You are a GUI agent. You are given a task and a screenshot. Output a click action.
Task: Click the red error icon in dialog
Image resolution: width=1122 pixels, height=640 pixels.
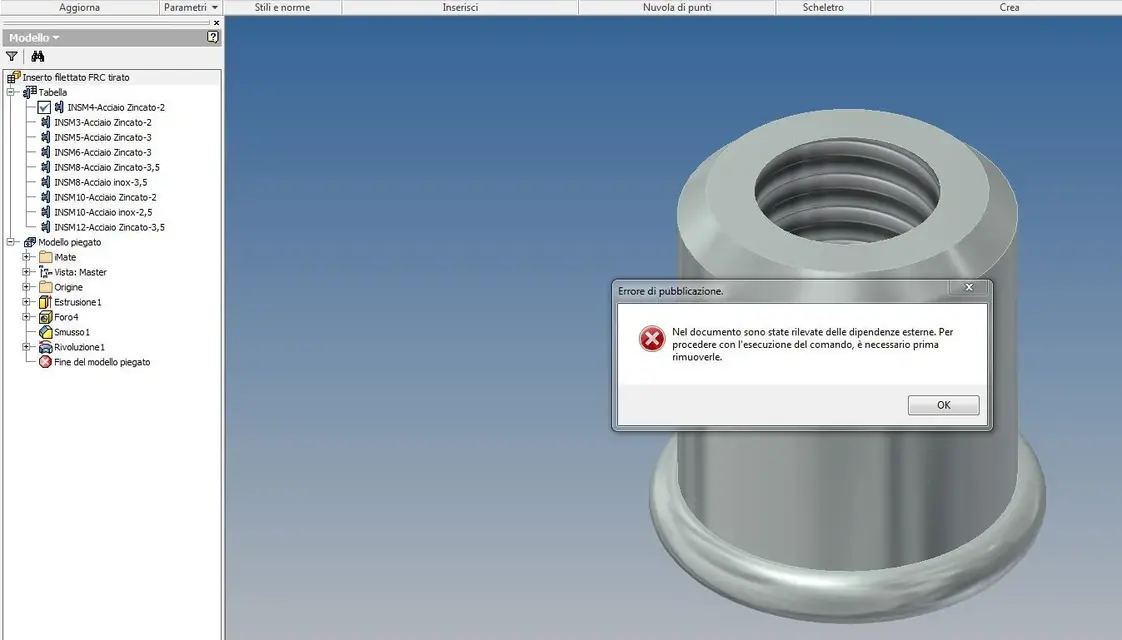coord(652,339)
